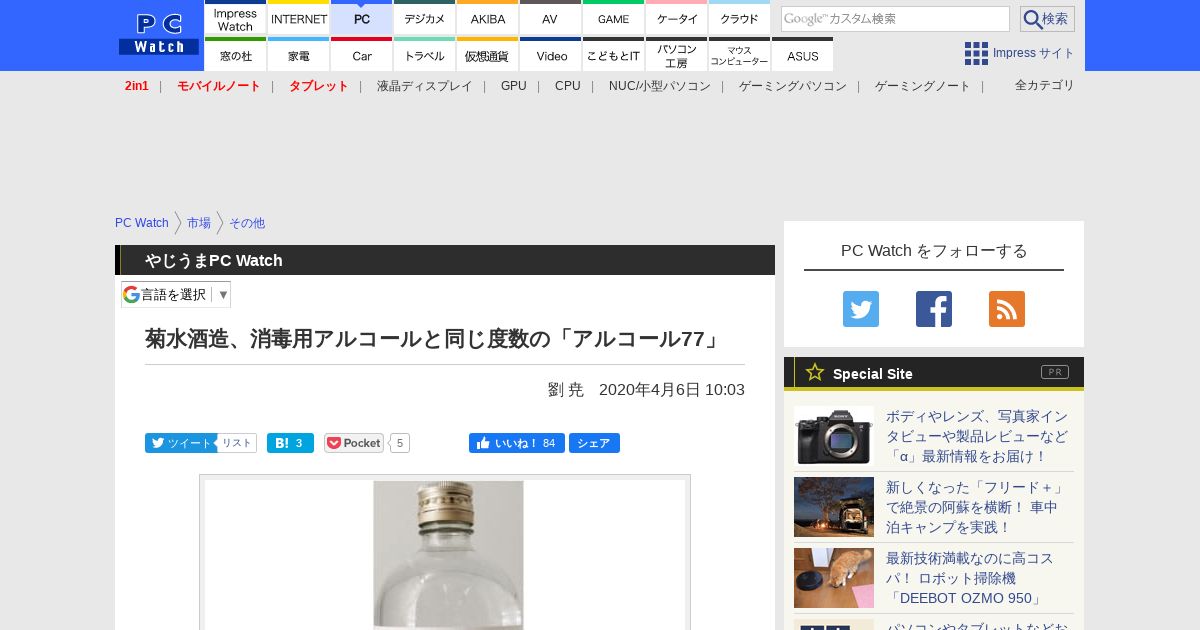Open the Car tab

(x=362, y=55)
